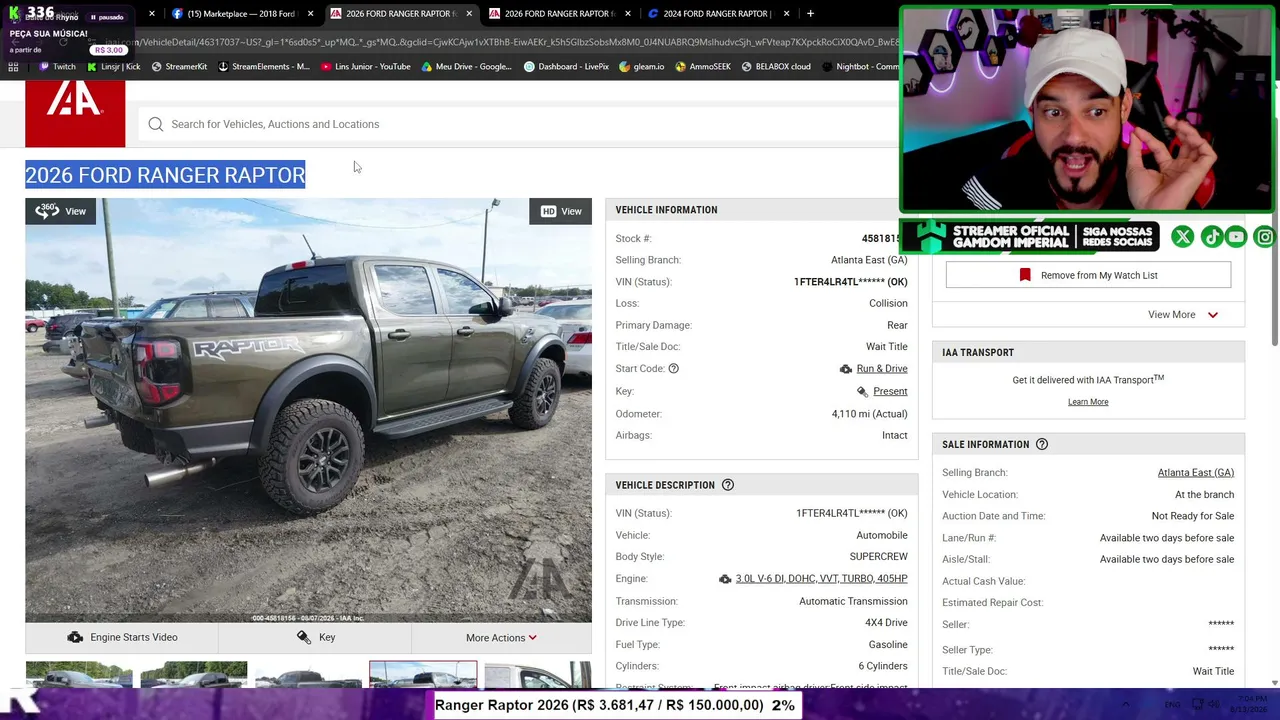The width and height of the screenshot is (1280, 720).
Task: Open the IAA Transport Learn More link
Action: (x=1088, y=402)
